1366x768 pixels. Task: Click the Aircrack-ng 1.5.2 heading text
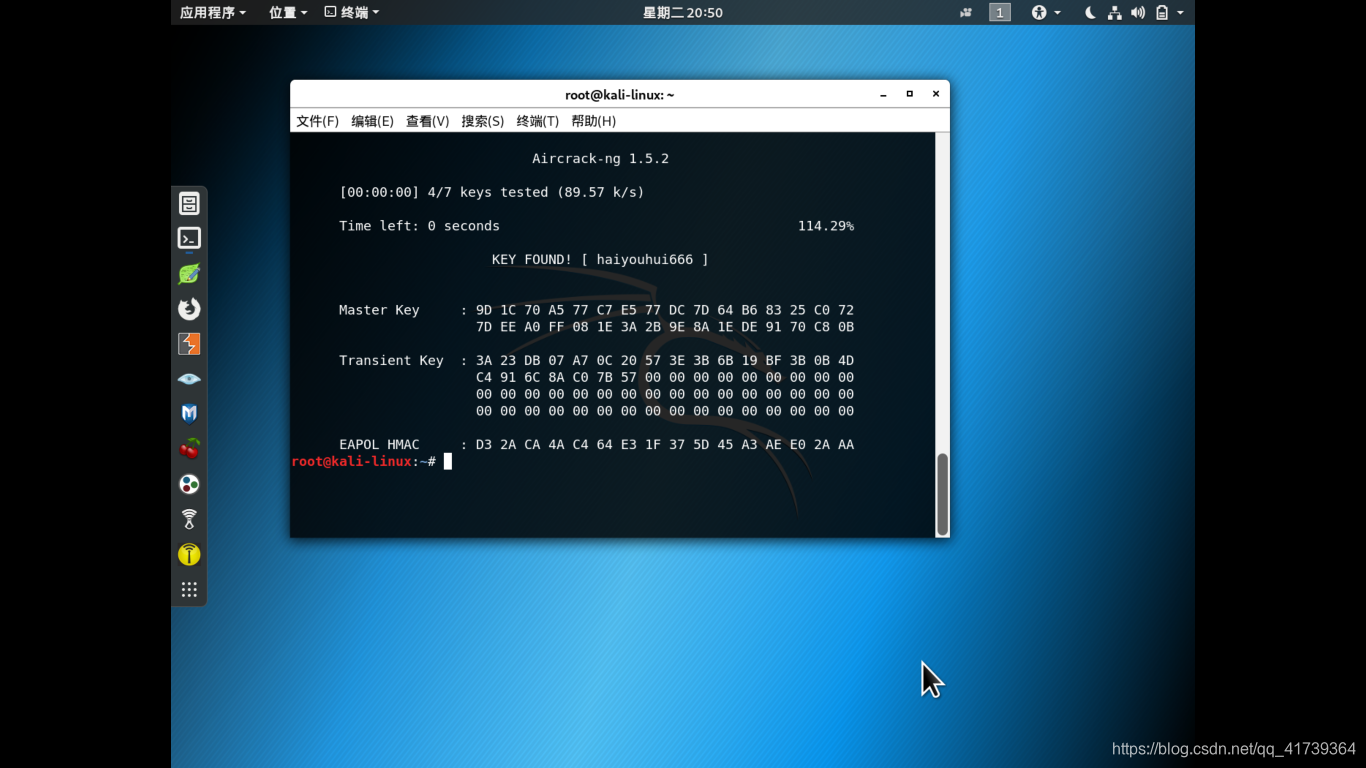(600, 158)
